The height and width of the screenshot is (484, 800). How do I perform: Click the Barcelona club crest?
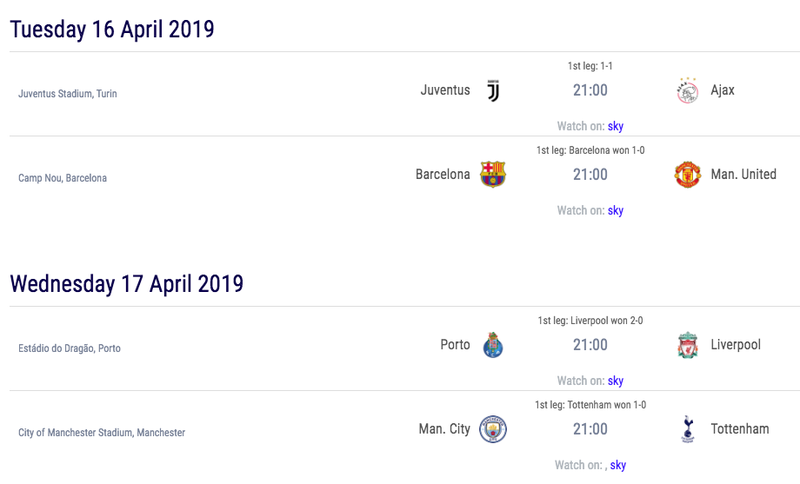click(493, 174)
